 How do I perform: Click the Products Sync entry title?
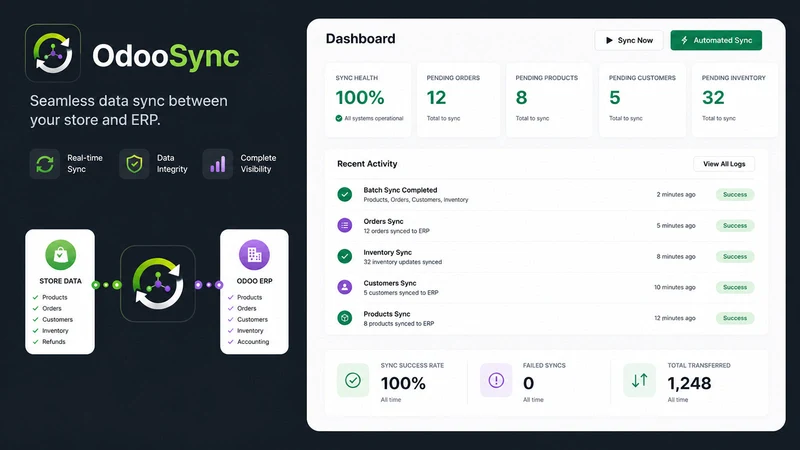point(387,314)
